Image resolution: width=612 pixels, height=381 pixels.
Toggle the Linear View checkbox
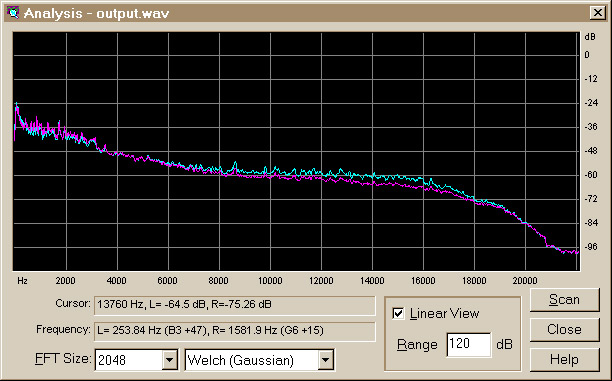pos(398,313)
